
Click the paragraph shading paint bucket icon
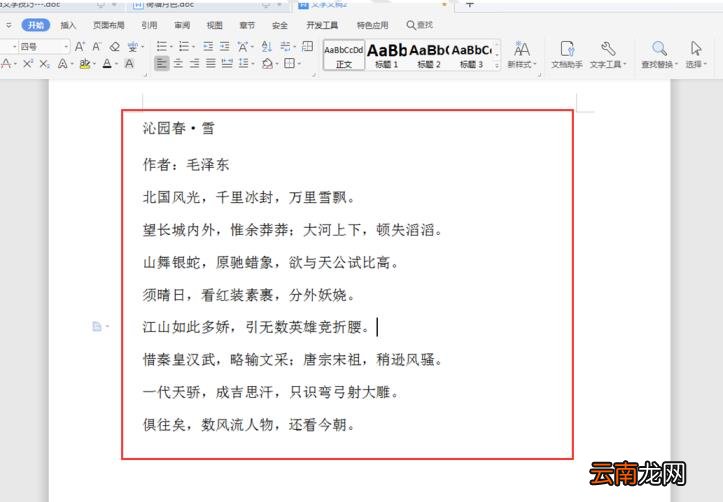tap(267, 64)
